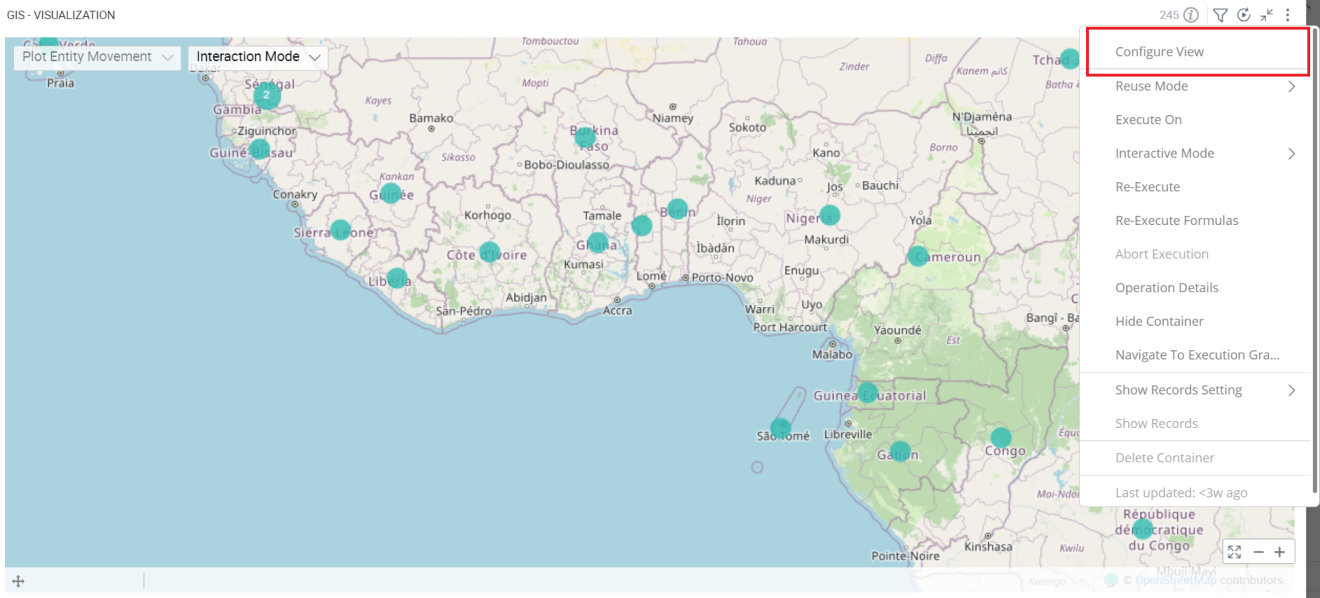The image size is (1320, 598).
Task: Click the map marker on Burkina Faso
Action: [586, 137]
